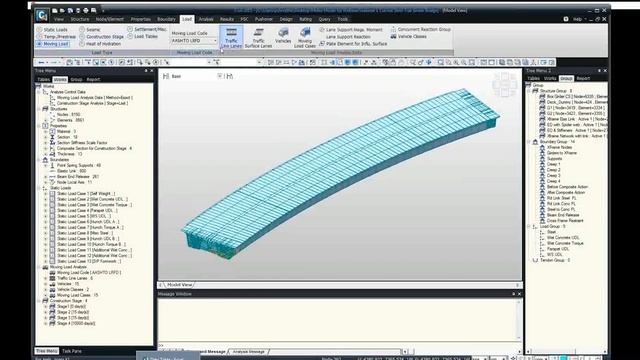
Task: Expand Material node in Works tree
Action: (46, 131)
